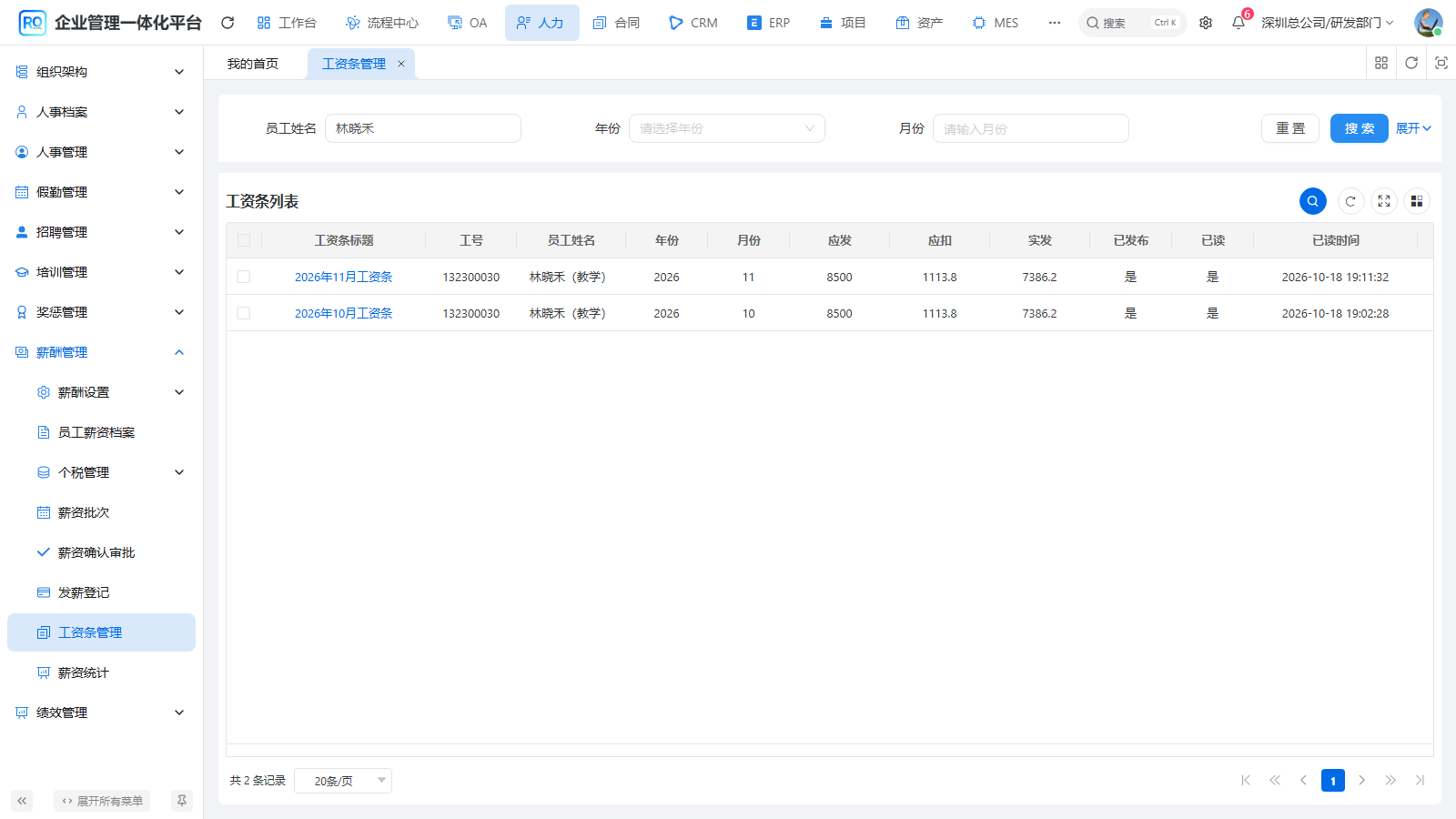Click the 员工姓名 input field
The image size is (1456, 819).
[423, 128]
